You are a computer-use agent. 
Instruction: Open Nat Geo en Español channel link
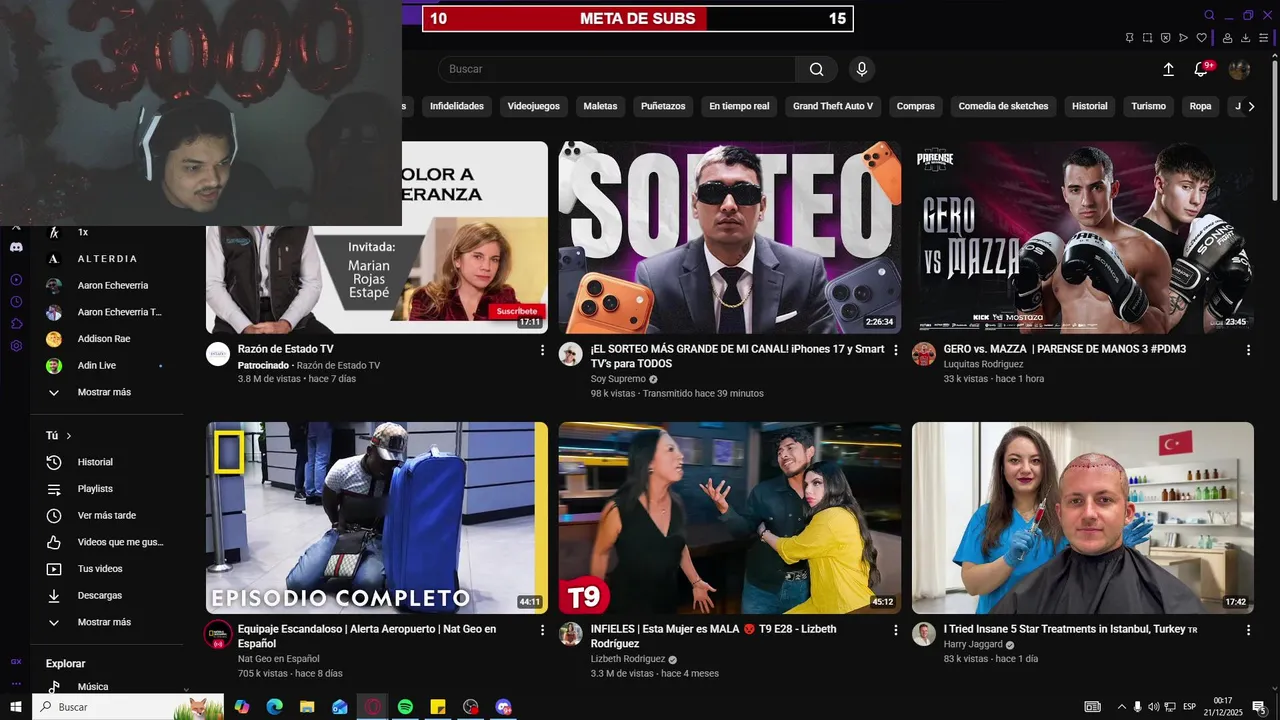coord(279,658)
